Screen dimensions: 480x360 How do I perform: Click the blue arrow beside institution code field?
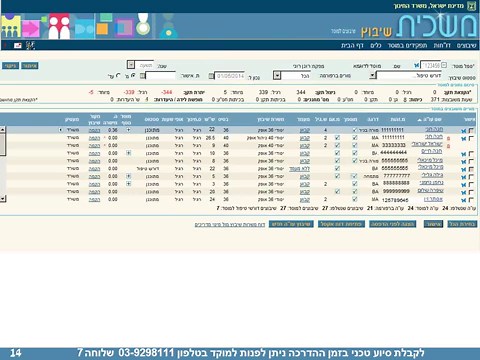[416, 65]
